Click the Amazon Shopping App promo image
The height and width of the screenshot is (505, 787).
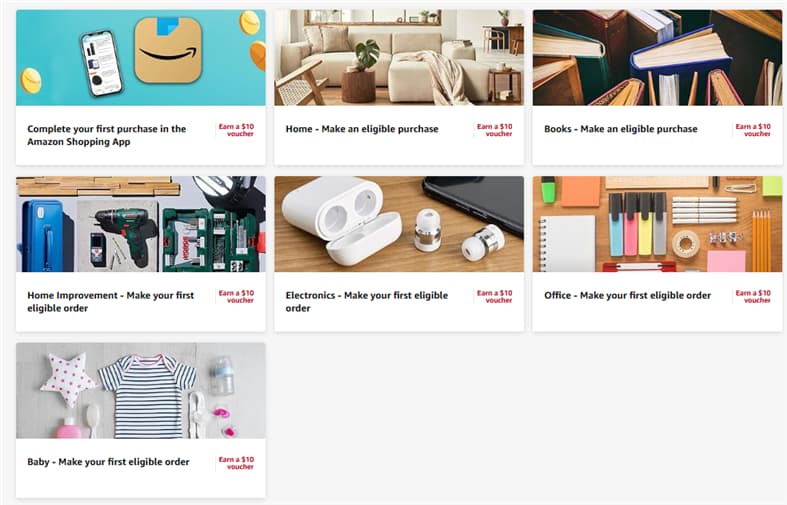[141, 57]
